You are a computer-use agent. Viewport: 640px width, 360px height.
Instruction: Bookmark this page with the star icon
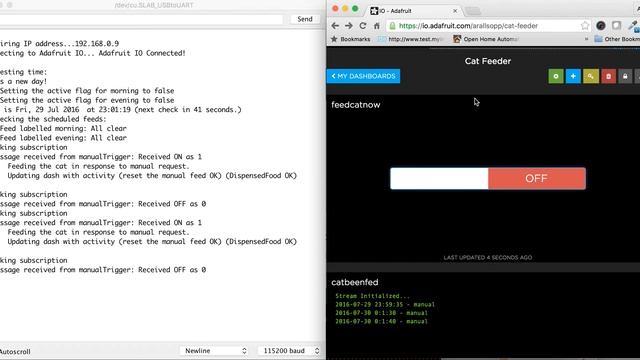tap(584, 26)
